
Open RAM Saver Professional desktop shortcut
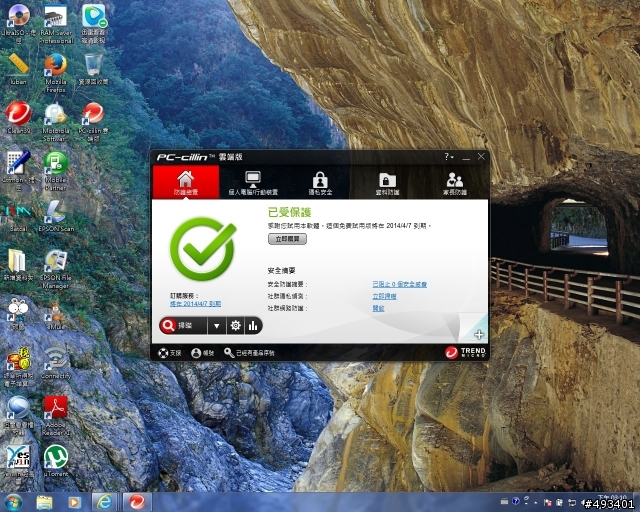click(56, 22)
